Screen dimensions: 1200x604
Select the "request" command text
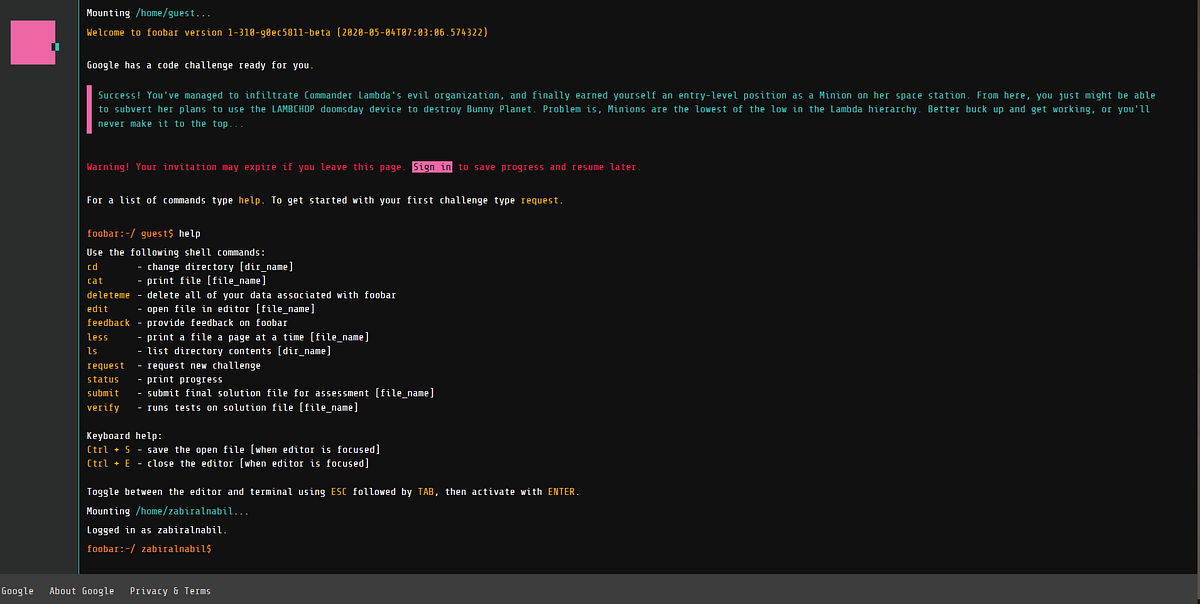tap(104, 364)
